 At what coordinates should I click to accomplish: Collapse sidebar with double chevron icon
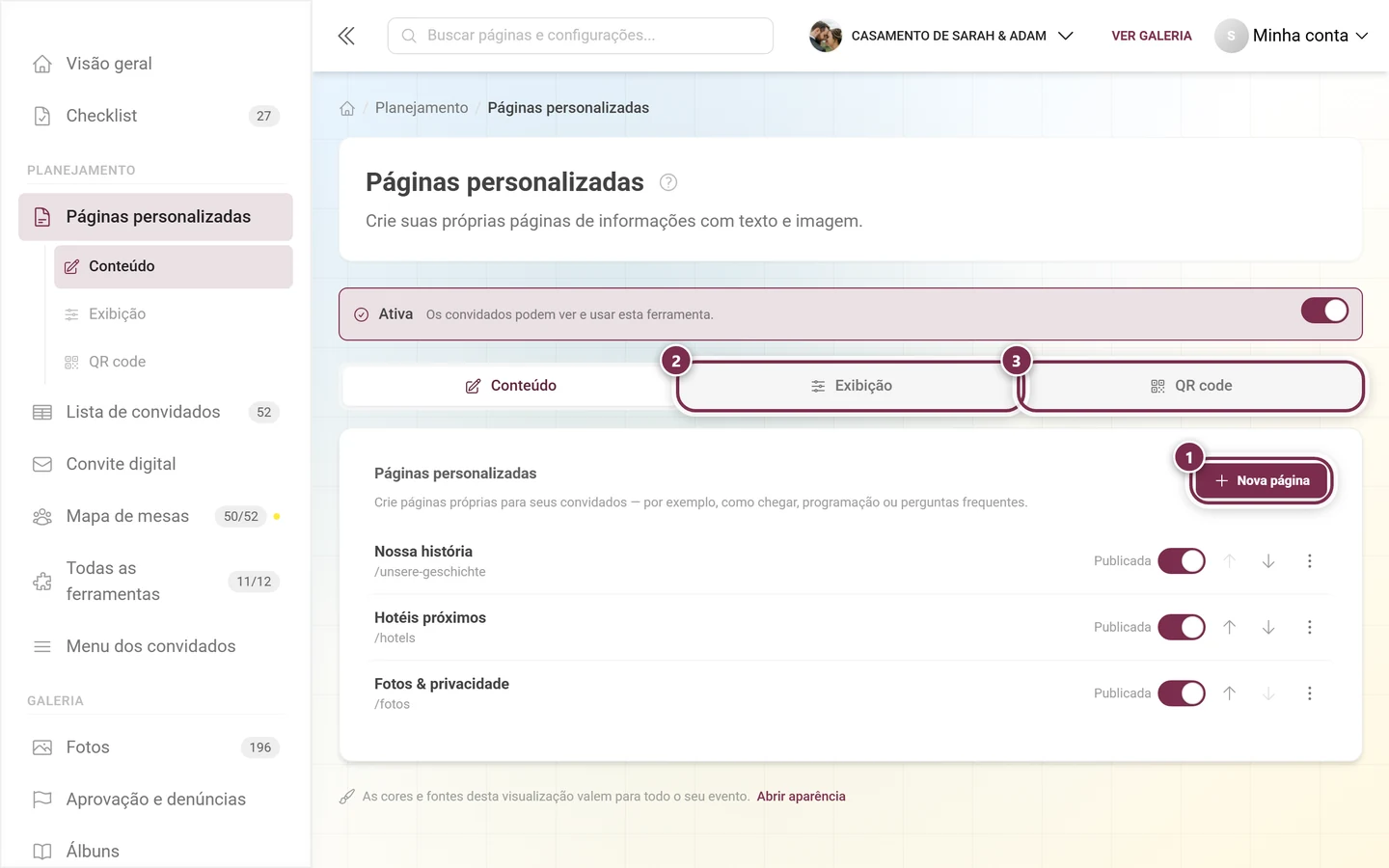click(346, 36)
